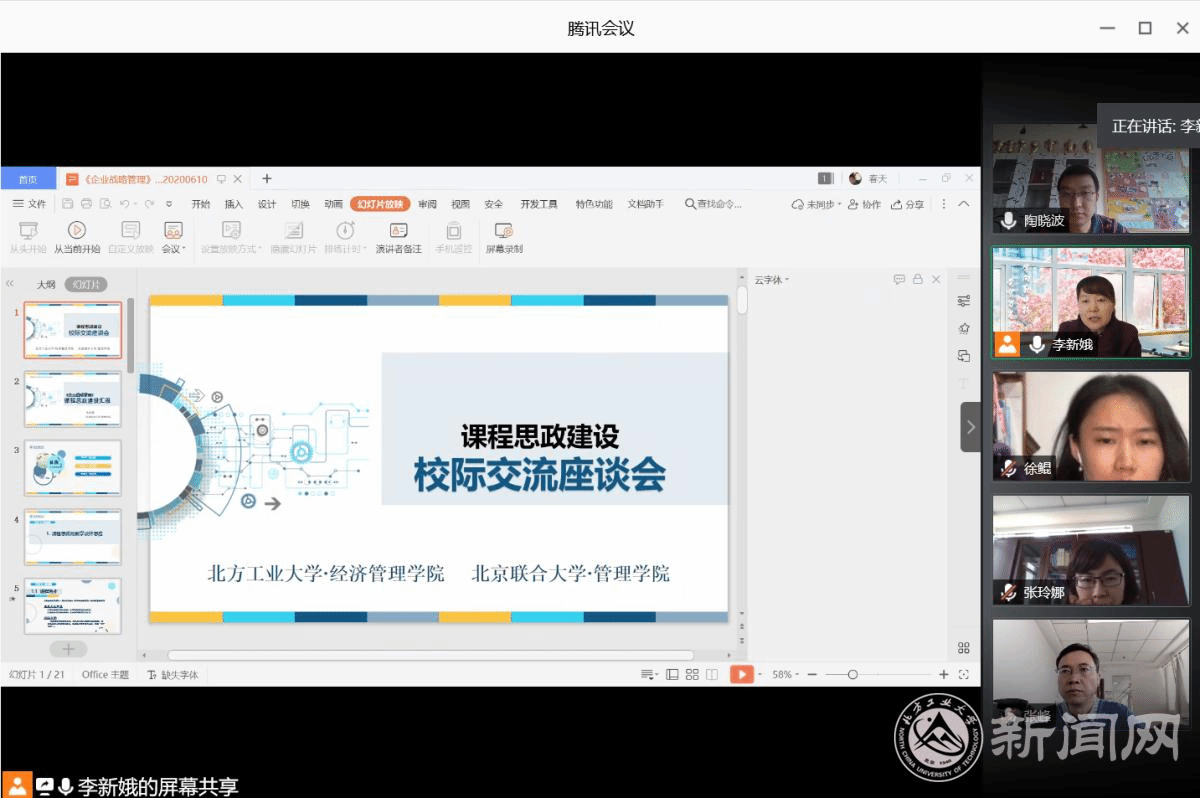
Task: Start 屏幕录制 screen recording
Action: click(504, 231)
